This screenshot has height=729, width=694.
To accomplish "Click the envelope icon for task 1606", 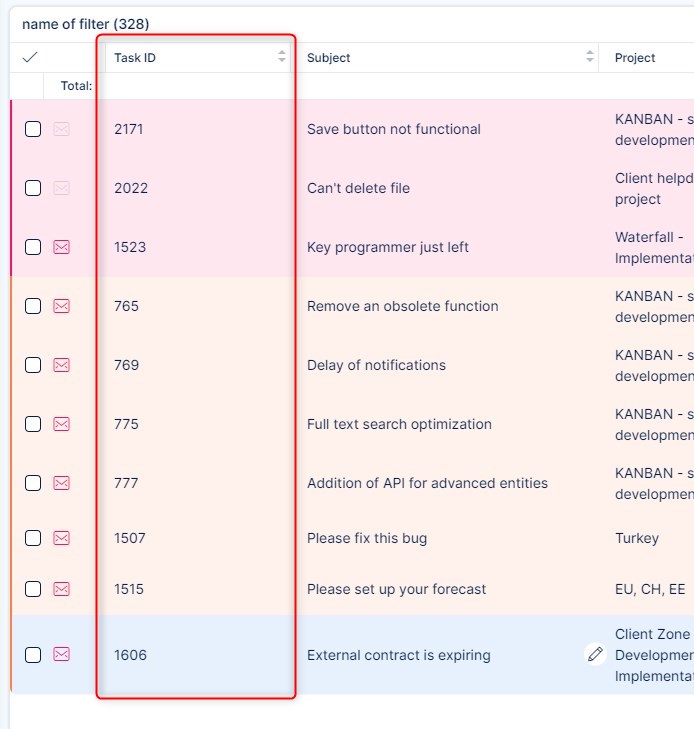I will point(61,655).
